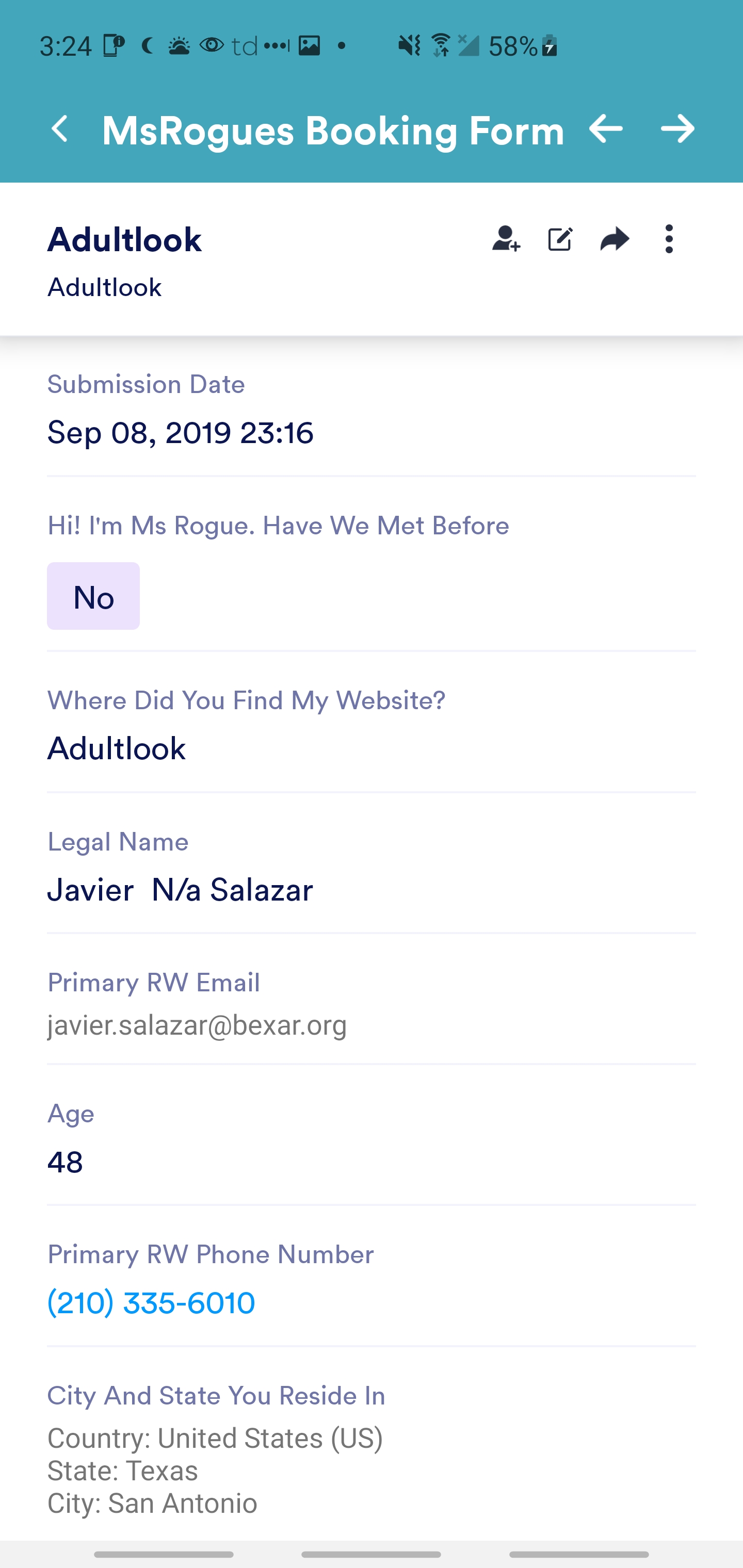This screenshot has width=743, height=1568.
Task: Tap the Wi-Fi status icon
Action: pyautogui.click(x=440, y=46)
